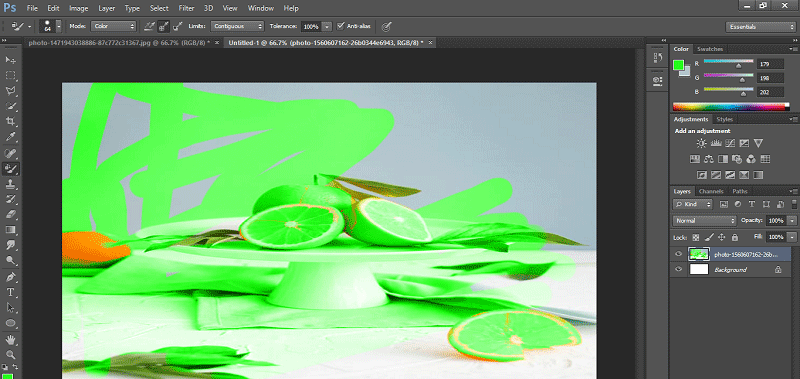The height and width of the screenshot is (379, 800).
Task: Switch to the Swatches tab
Action: (710, 49)
